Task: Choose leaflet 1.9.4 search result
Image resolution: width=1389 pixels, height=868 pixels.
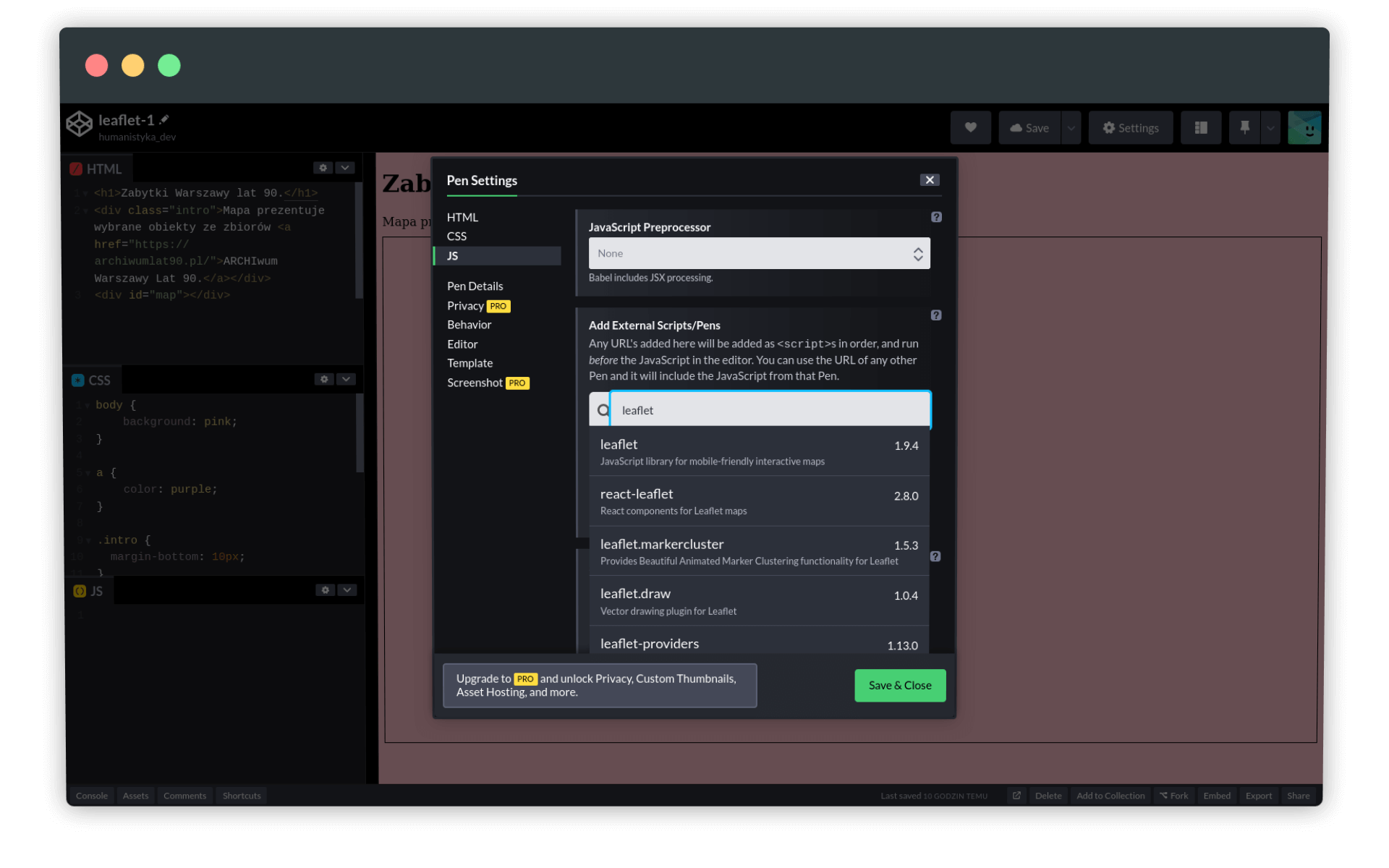Action: click(x=759, y=451)
